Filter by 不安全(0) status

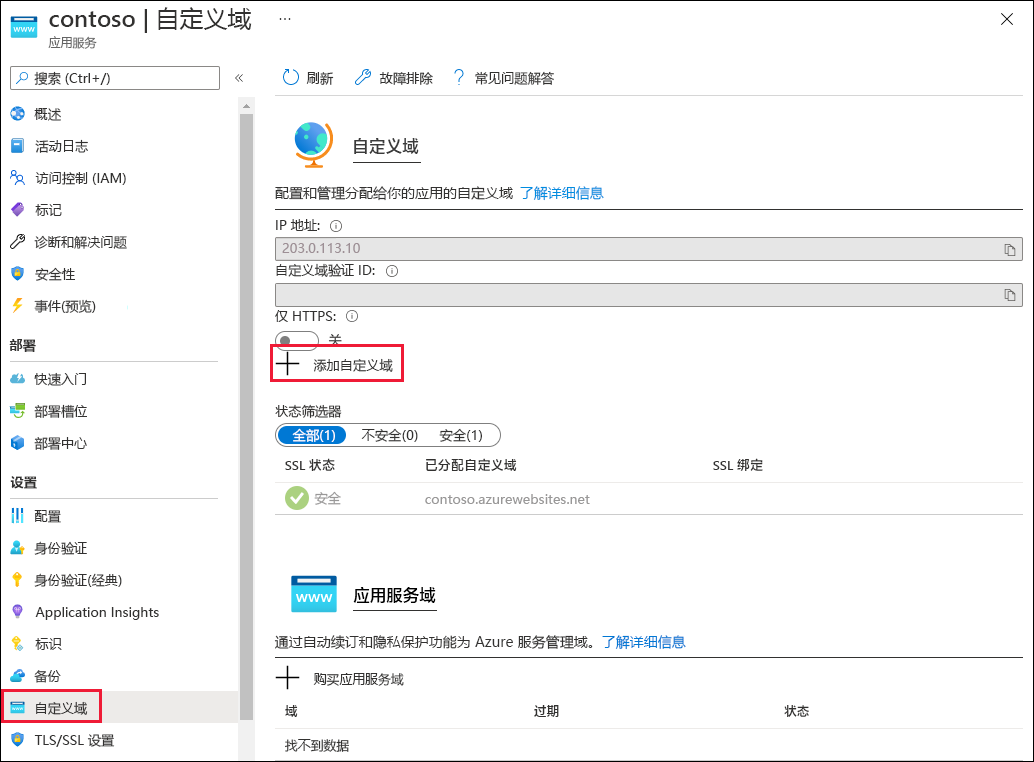tap(390, 435)
